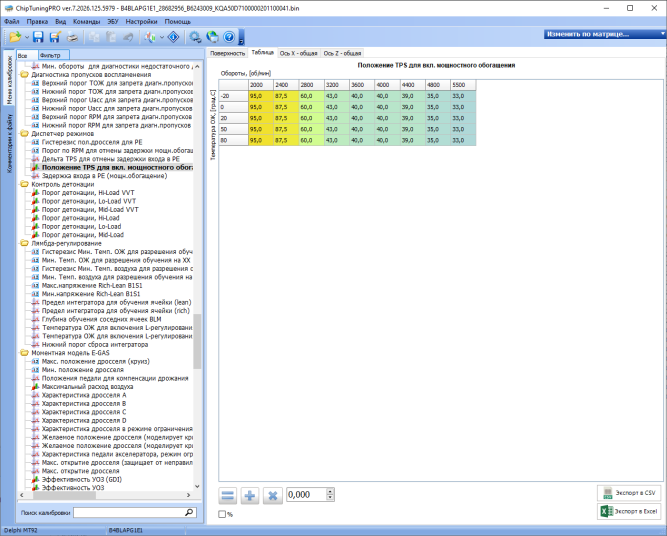
Task: Click the blue question mark help icon
Action: [229, 37]
